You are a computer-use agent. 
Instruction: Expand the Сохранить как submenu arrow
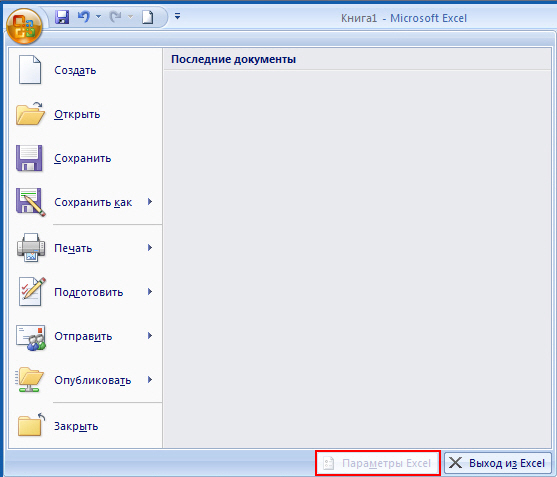click(x=150, y=202)
